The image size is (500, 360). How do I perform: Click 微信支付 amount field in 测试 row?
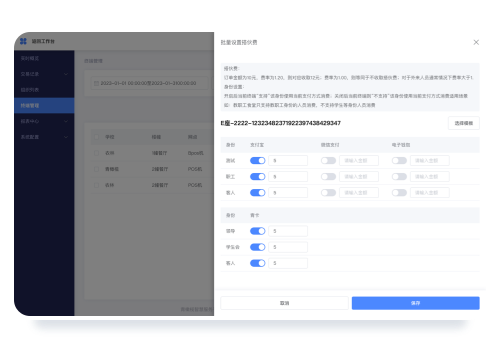[x=359, y=161]
